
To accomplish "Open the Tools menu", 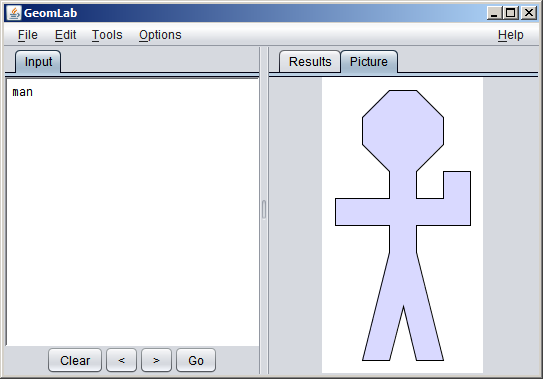I will pos(107,35).
